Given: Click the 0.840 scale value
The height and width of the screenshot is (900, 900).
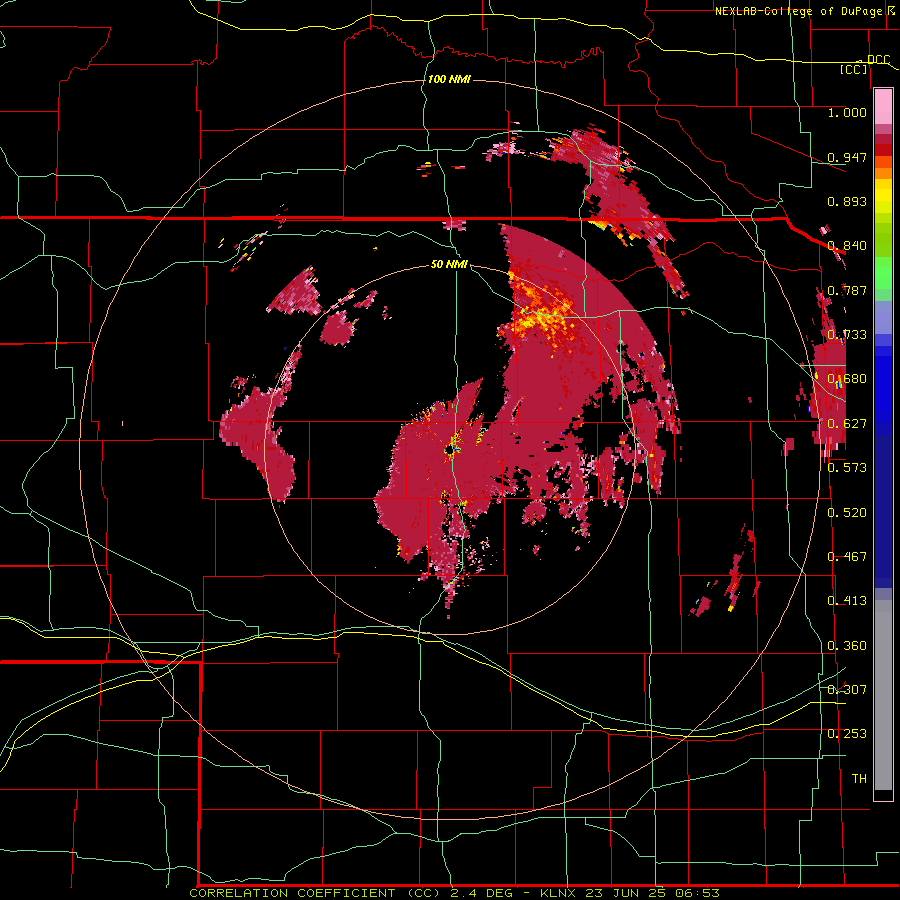Looking at the screenshot, I should click(x=847, y=246).
